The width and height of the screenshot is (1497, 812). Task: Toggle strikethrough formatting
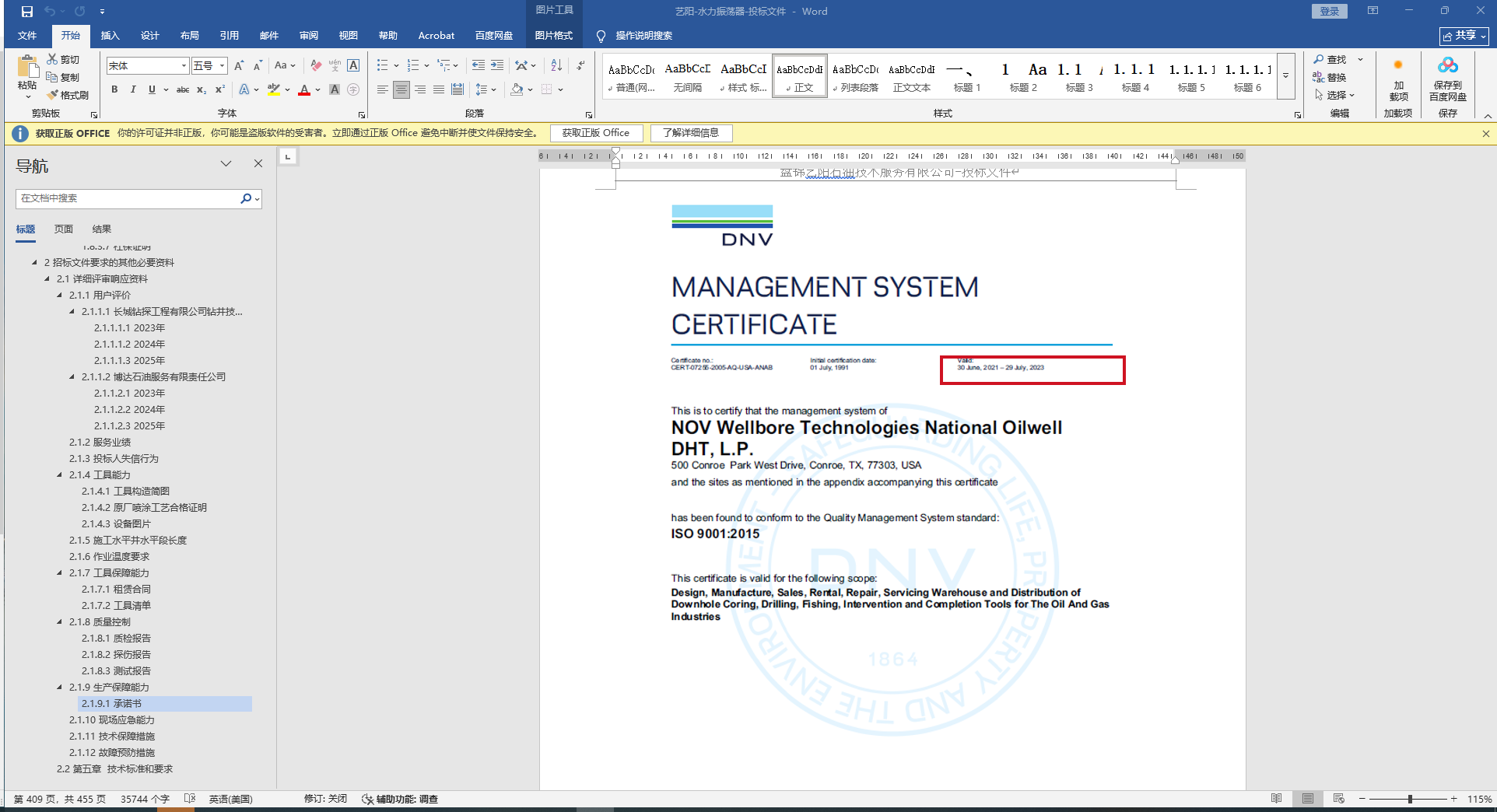tap(183, 89)
